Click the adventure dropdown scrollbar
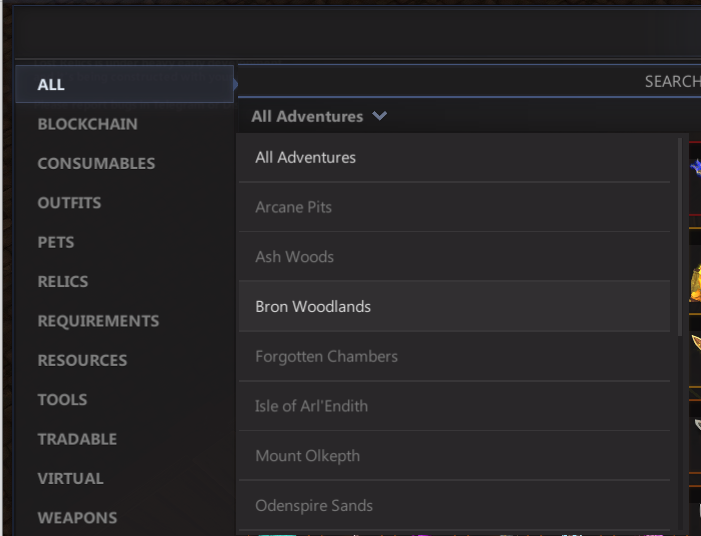 pyautogui.click(x=682, y=240)
